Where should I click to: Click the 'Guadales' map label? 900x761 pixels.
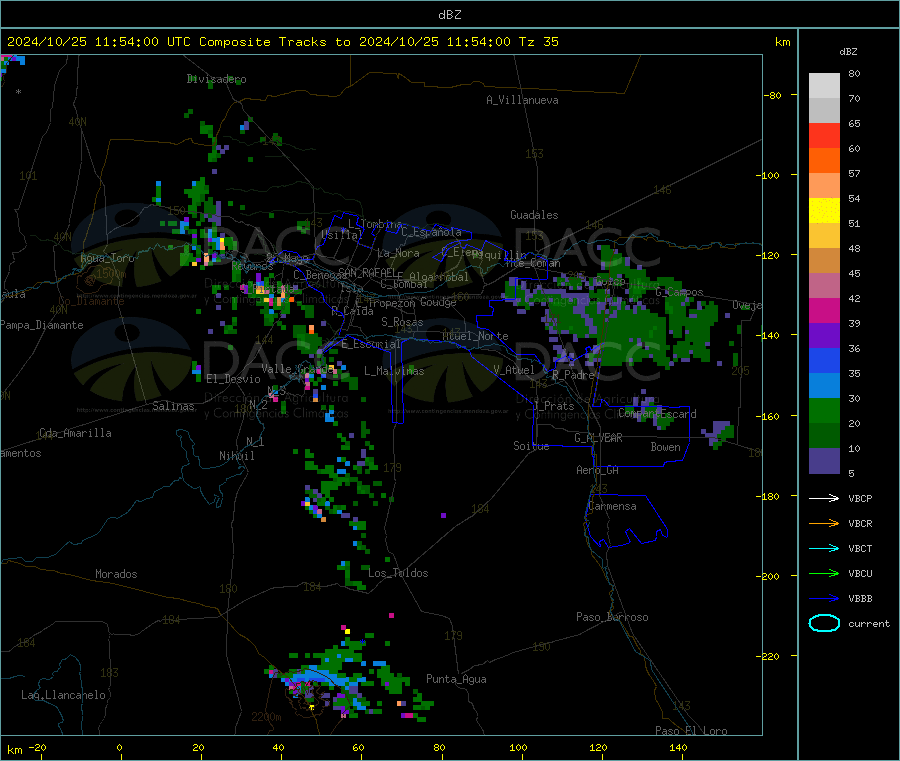(534, 215)
